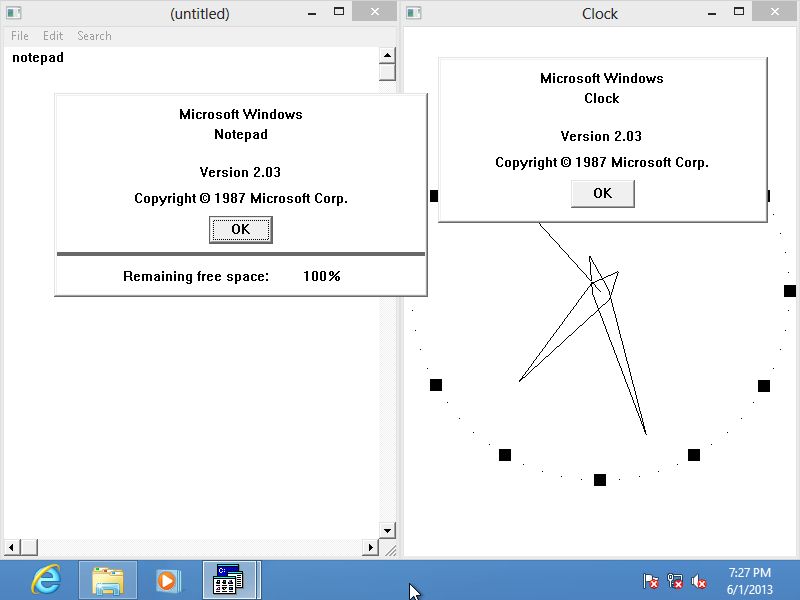Close the Clock window
800x600 pixels.
[x=774, y=12]
